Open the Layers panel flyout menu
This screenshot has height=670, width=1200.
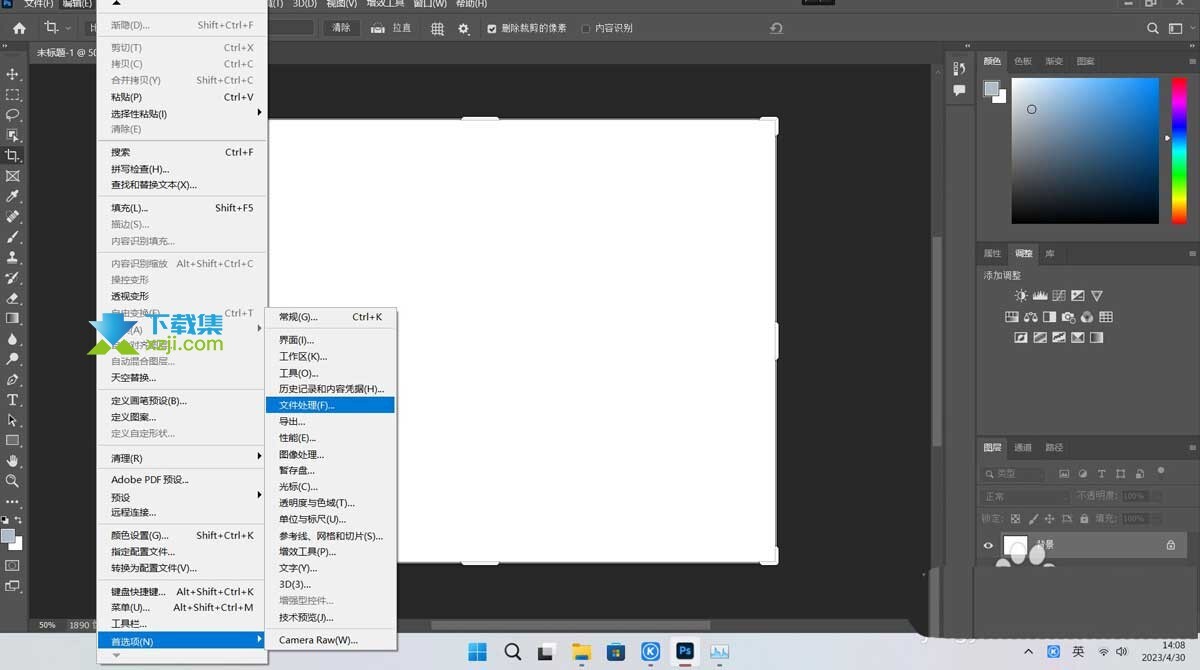(1192, 447)
